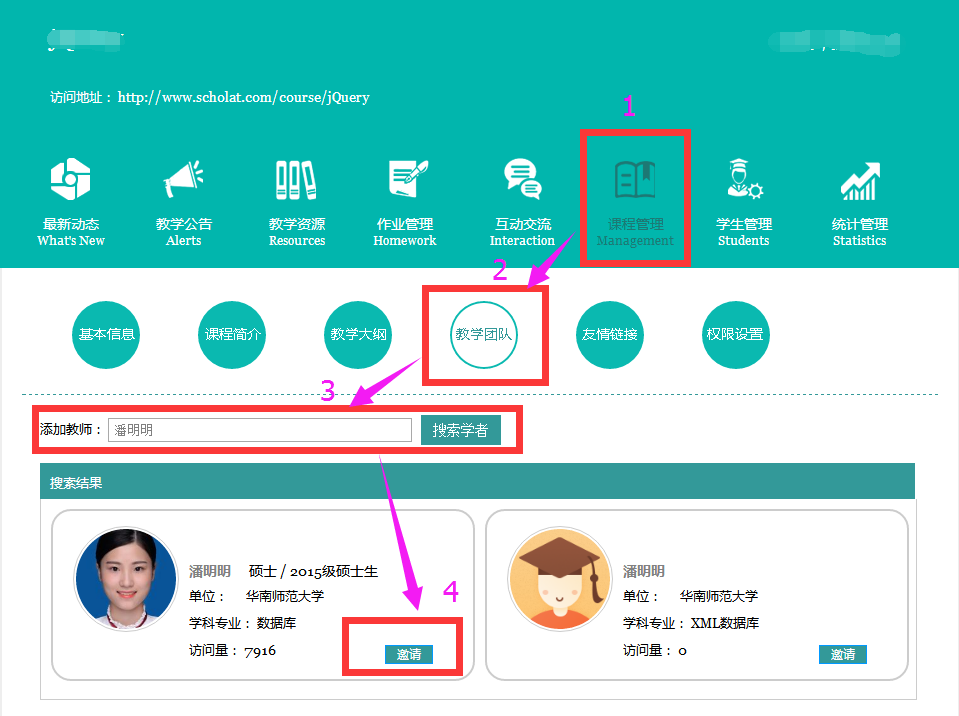
Task: Open the Interaction chat bubbles icon
Action: coord(522,181)
